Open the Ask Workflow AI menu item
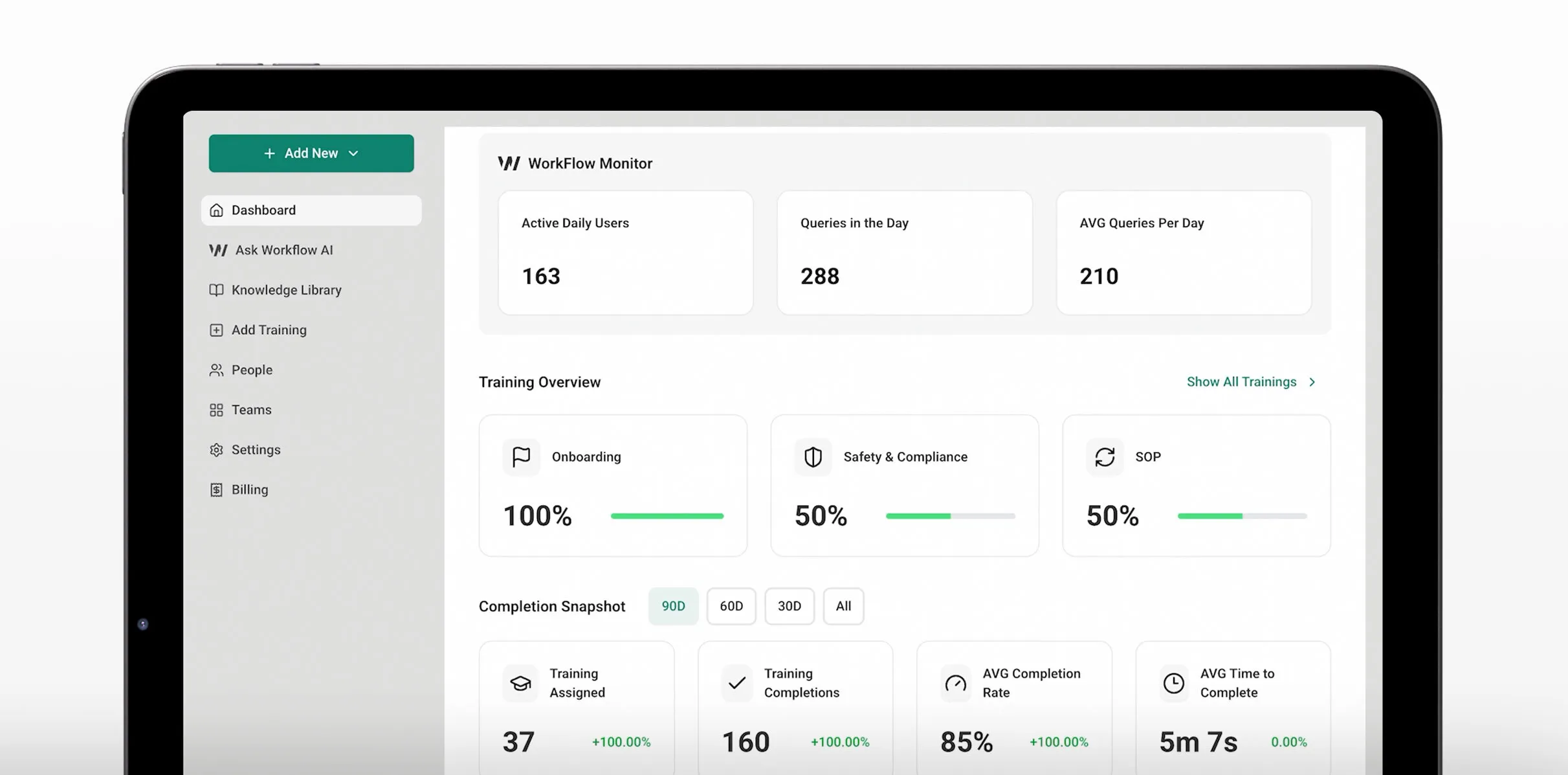The height and width of the screenshot is (775, 1568). (283, 250)
